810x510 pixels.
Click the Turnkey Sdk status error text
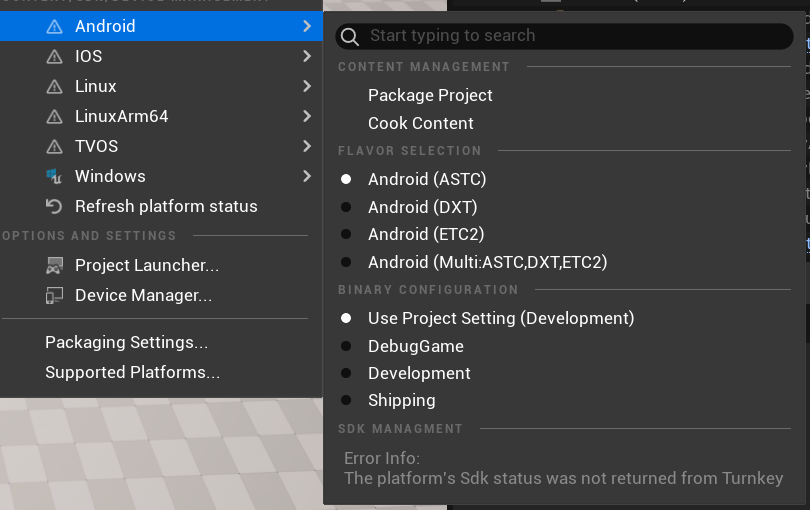point(564,478)
